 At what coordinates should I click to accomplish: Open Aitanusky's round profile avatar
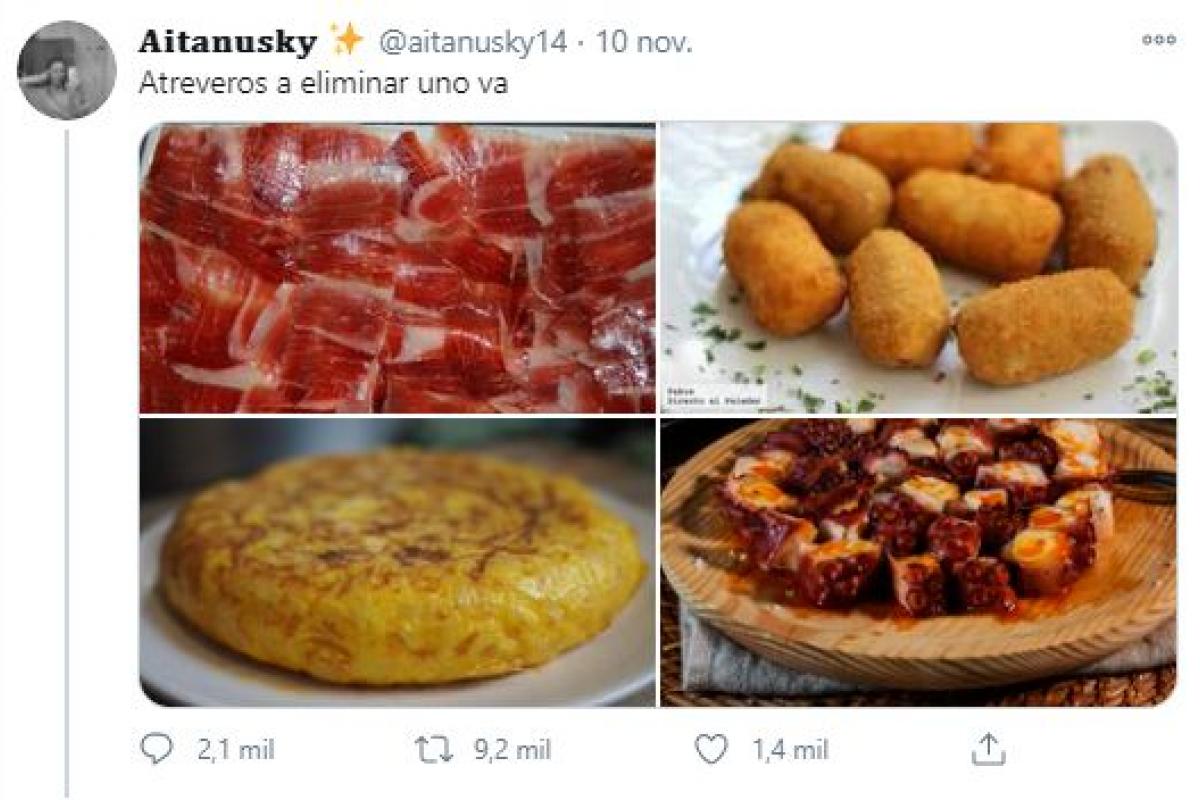[x=67, y=70]
